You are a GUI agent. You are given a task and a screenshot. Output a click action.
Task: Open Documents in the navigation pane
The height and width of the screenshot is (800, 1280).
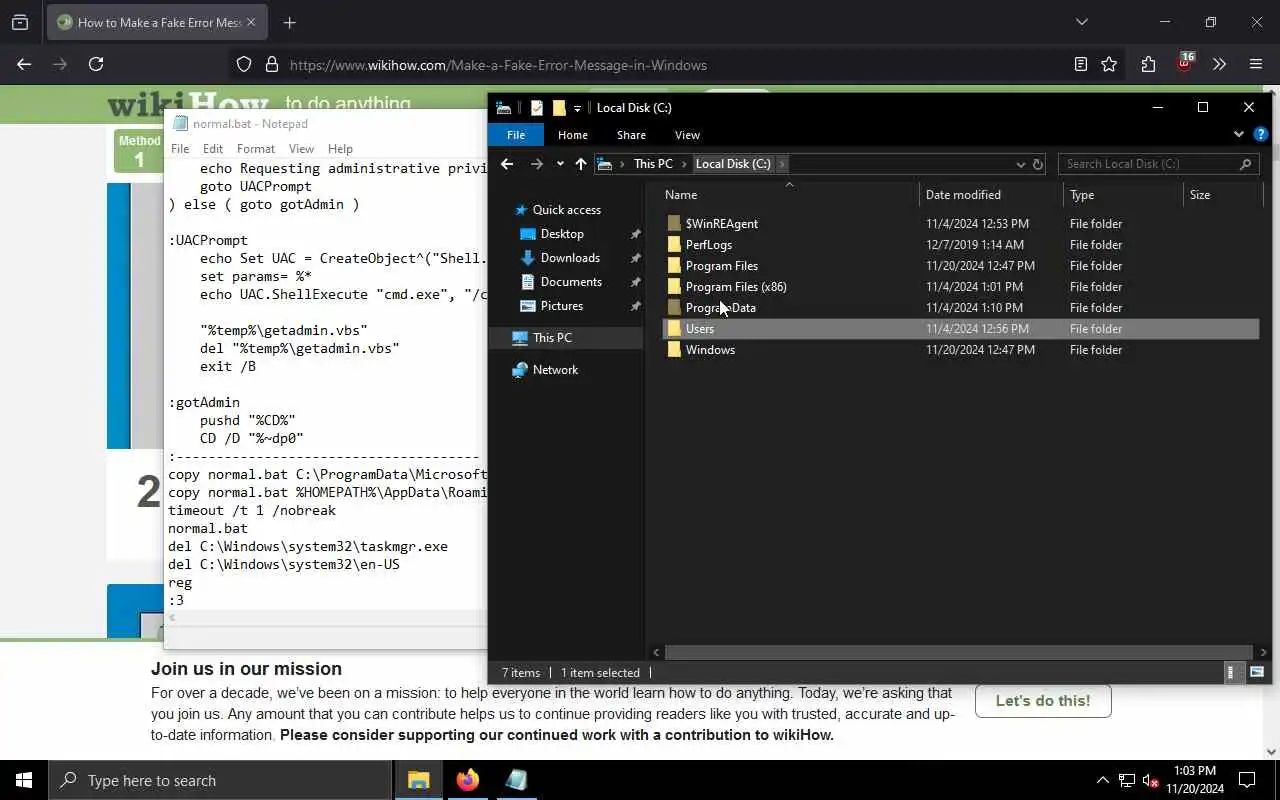[x=571, y=282]
